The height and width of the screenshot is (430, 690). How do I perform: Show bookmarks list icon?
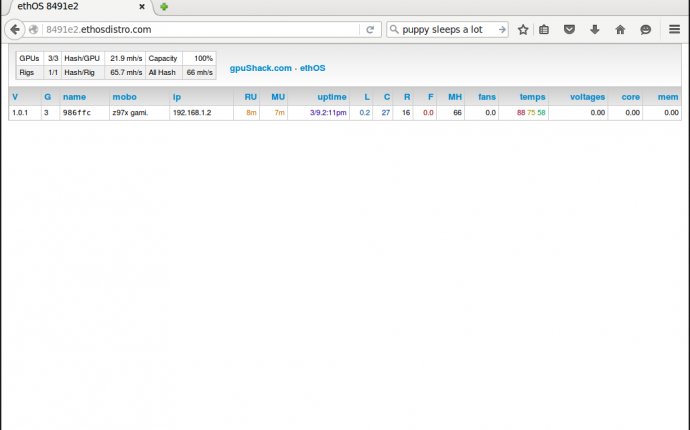click(x=544, y=29)
